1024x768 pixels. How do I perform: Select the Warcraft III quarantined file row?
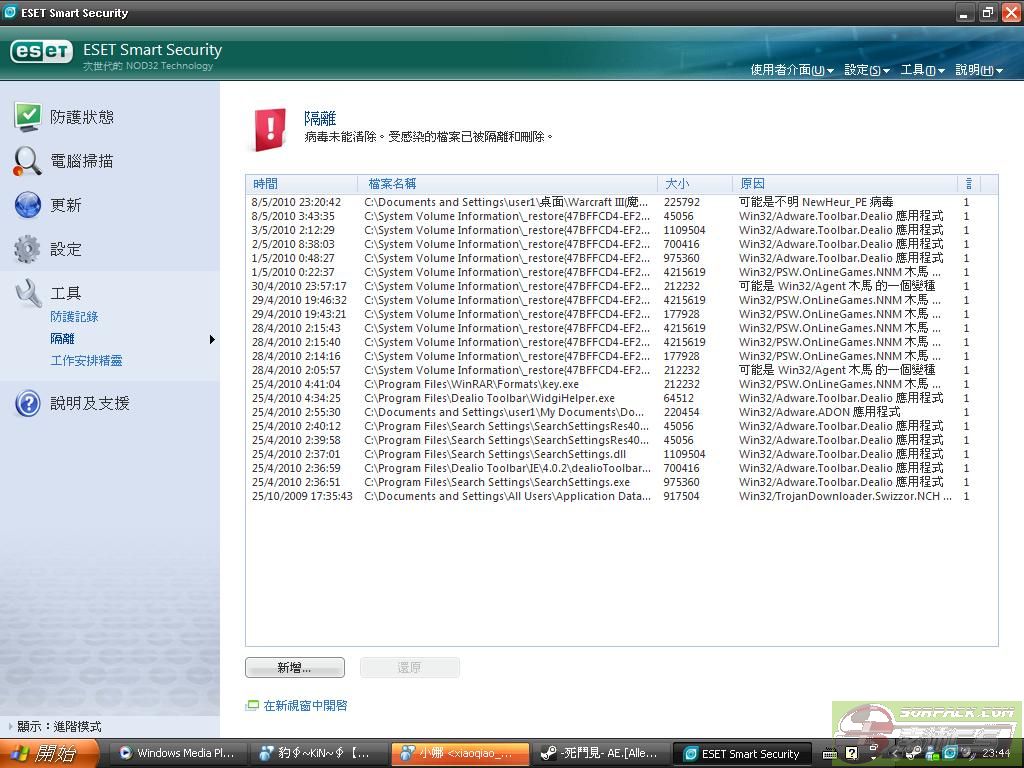pyautogui.click(x=505, y=202)
